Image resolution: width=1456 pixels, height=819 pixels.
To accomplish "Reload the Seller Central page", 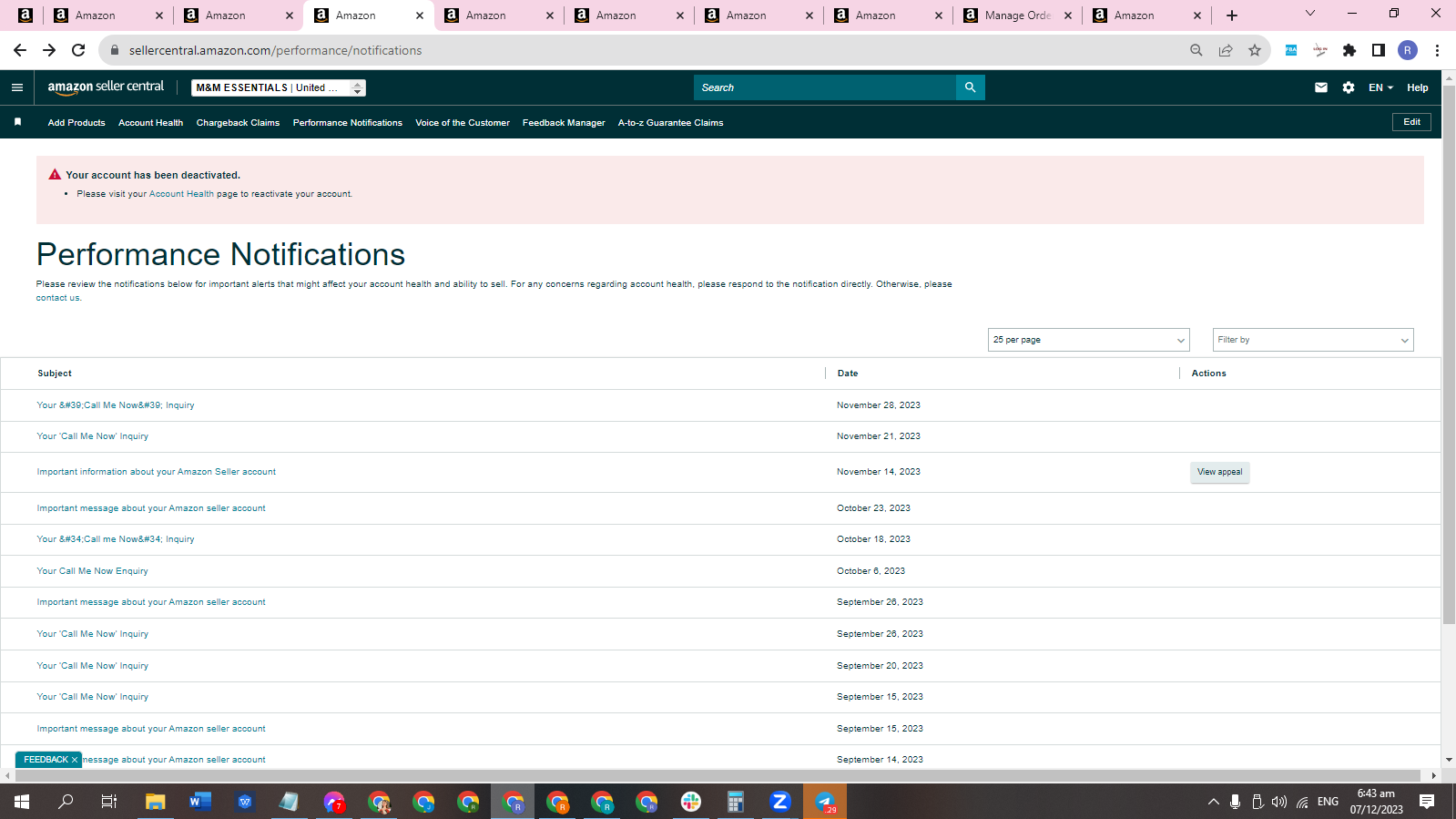I will 78,50.
